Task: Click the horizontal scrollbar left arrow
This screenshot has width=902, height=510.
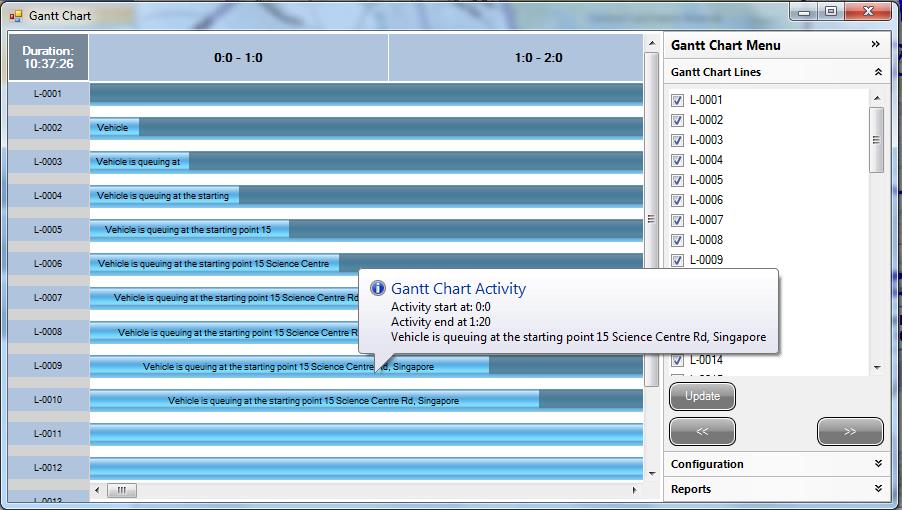Action: [97, 491]
